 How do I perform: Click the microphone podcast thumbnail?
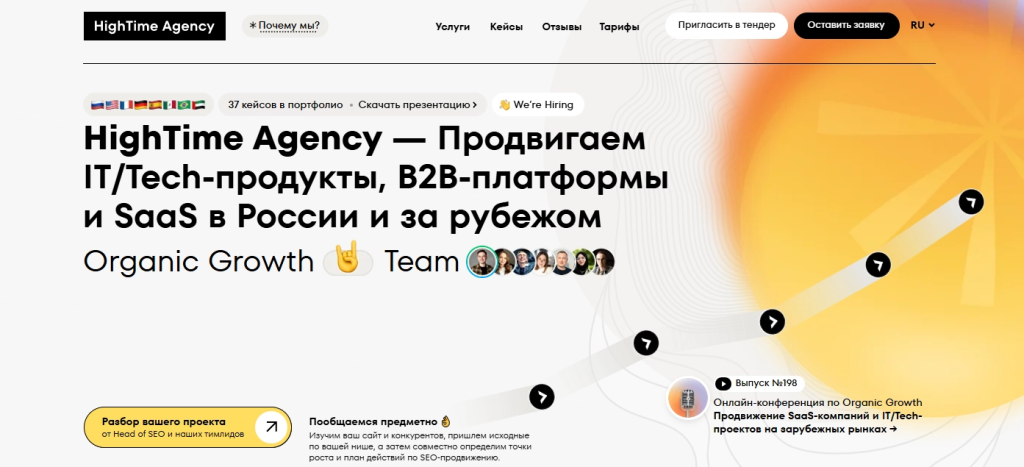click(x=688, y=398)
